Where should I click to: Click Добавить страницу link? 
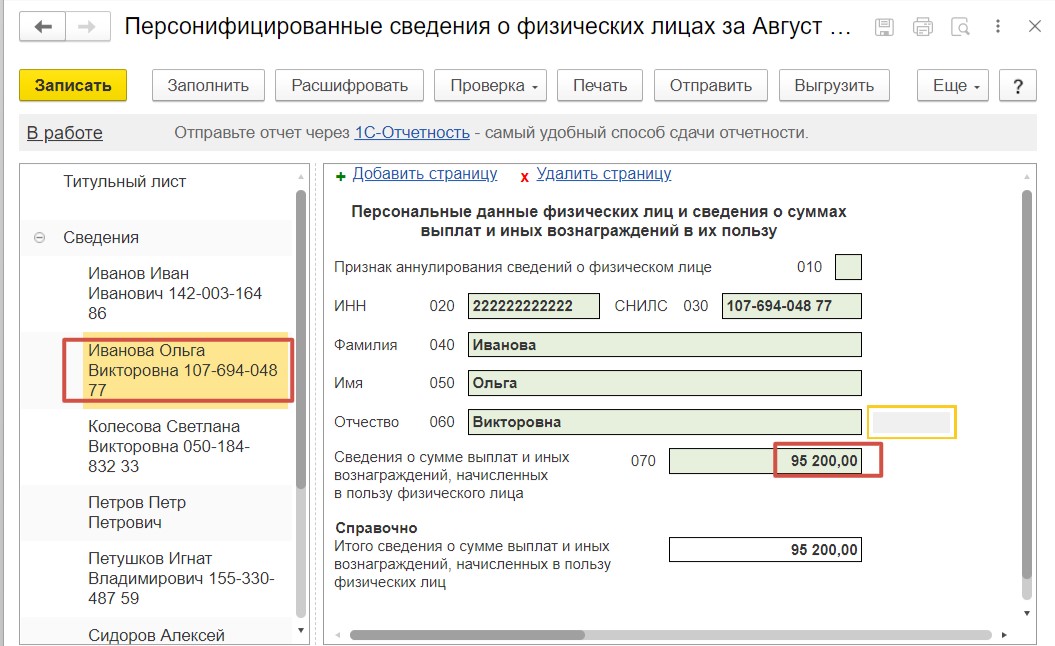pos(425,174)
